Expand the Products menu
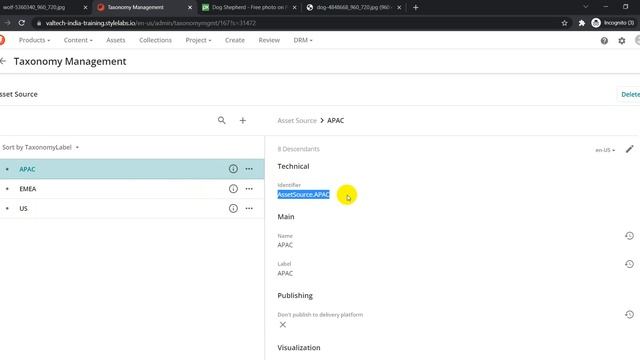 click(x=34, y=40)
